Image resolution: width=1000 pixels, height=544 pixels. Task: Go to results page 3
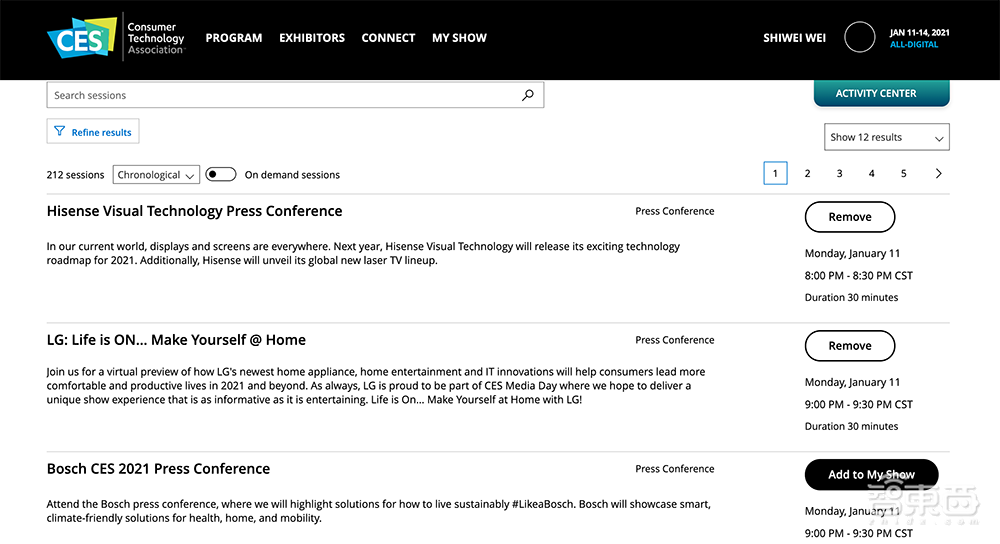[x=839, y=174]
